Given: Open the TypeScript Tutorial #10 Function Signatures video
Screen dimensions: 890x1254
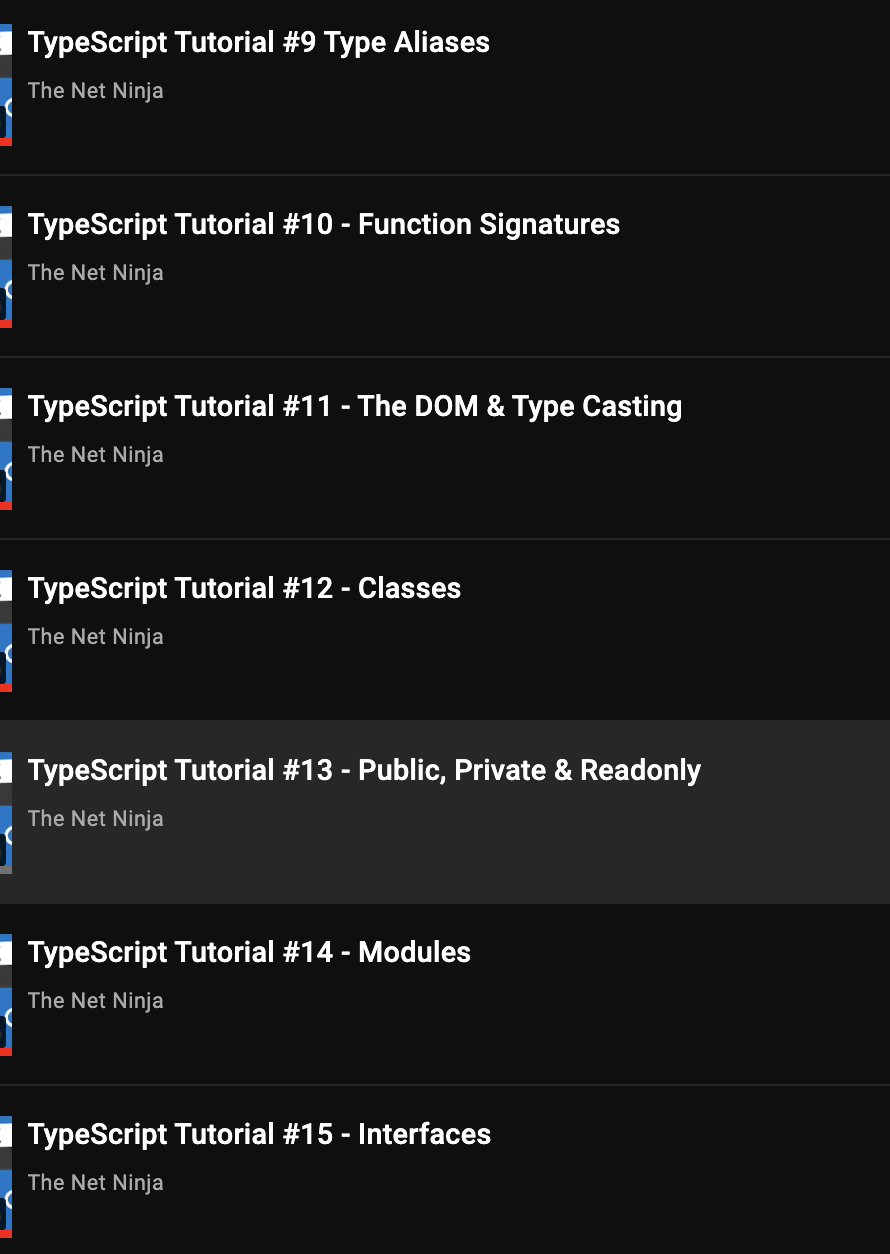Looking at the screenshot, I should click(x=324, y=224).
